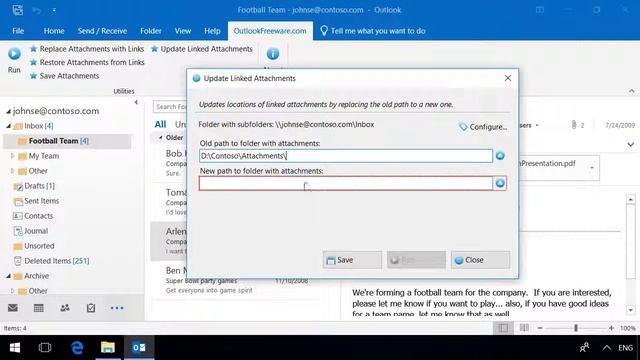Expand the My Team folder
640x360 pixels.
[12, 156]
